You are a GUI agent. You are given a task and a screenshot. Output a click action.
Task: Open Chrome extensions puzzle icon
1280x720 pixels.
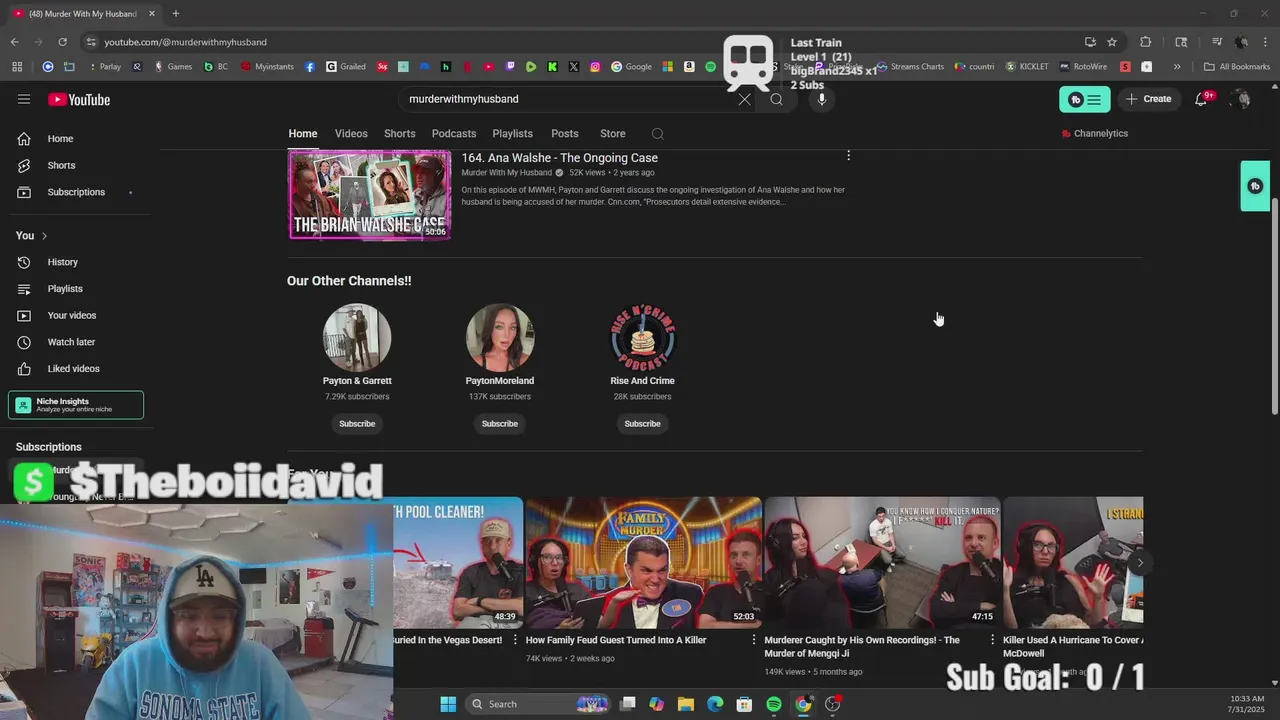coord(1146,42)
